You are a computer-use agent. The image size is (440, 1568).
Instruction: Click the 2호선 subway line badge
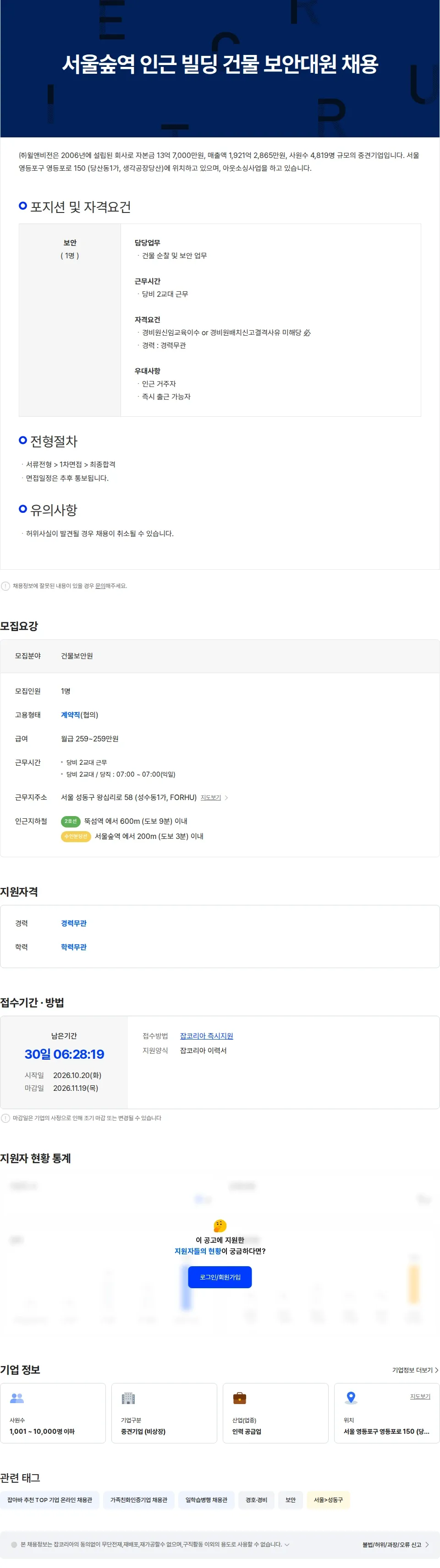[x=71, y=821]
